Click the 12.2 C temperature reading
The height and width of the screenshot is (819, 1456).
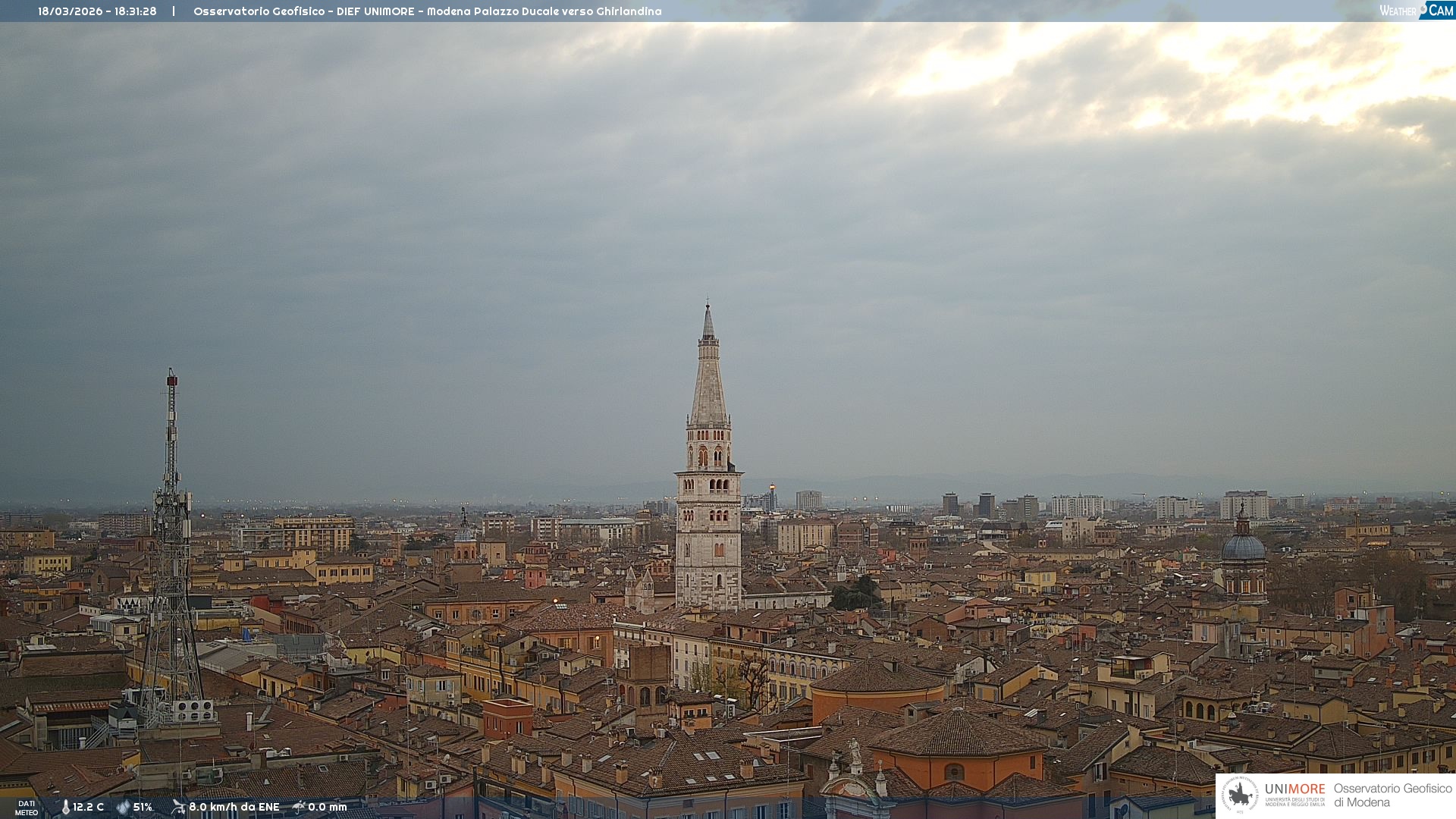point(89,808)
